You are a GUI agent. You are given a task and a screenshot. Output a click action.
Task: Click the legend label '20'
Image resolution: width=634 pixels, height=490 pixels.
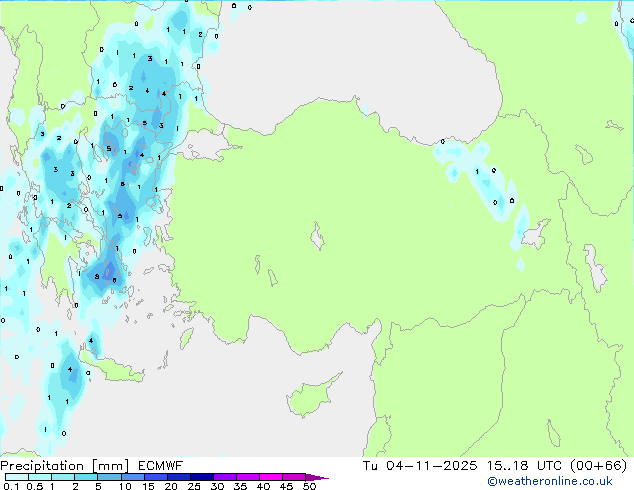tap(171, 486)
